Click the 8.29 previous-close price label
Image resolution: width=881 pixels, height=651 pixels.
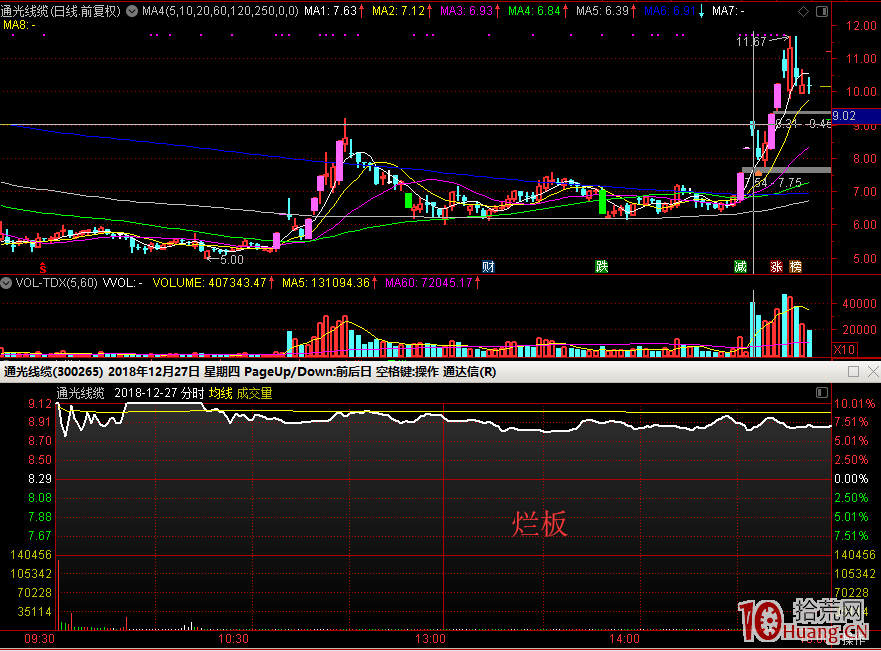coord(40,479)
